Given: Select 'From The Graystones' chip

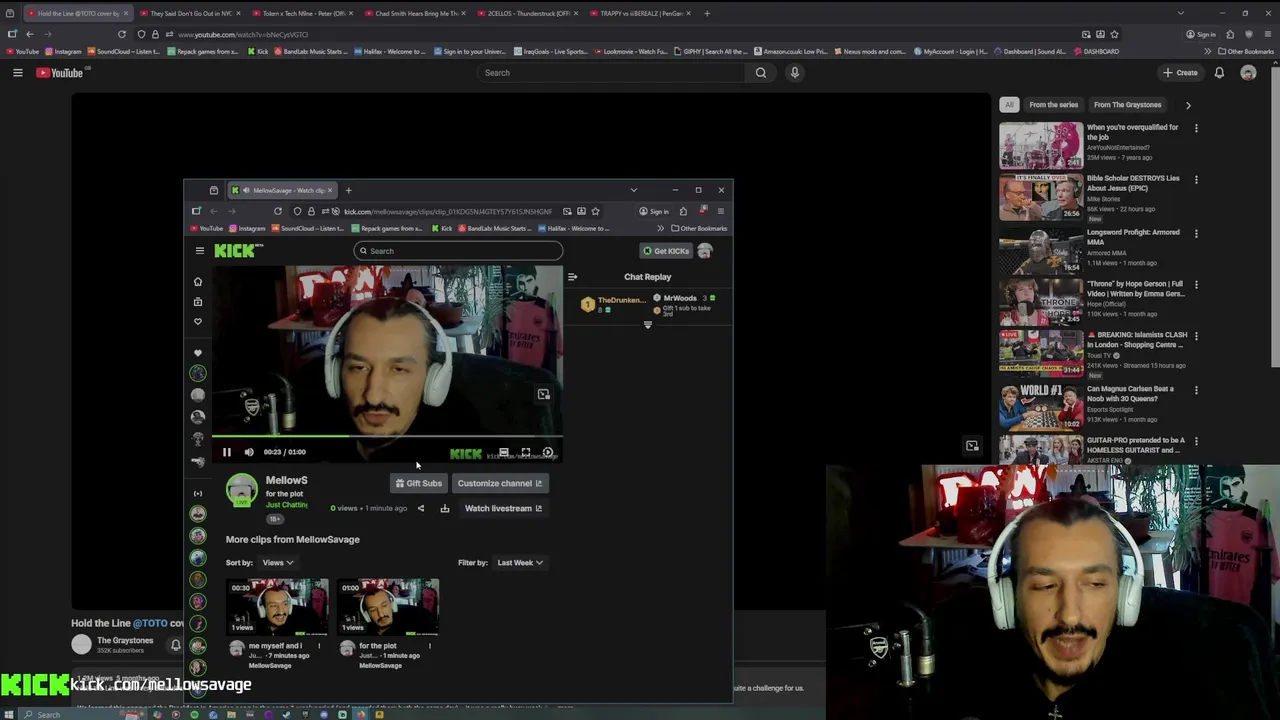Looking at the screenshot, I should (x=1127, y=105).
